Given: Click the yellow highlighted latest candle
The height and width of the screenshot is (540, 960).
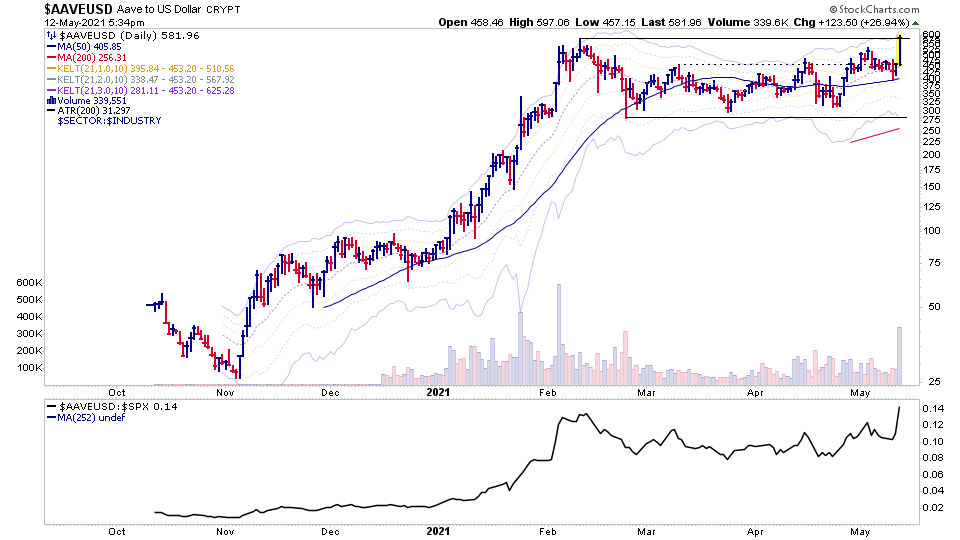Looking at the screenshot, I should [899, 51].
